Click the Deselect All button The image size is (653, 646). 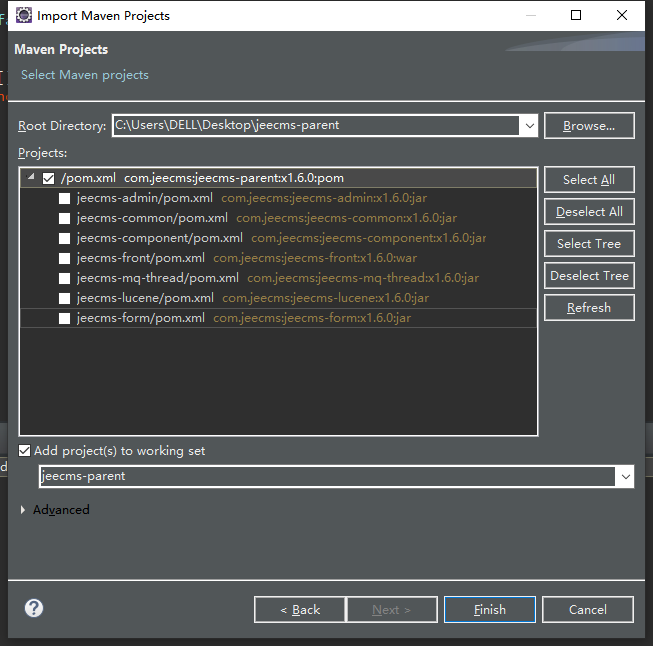click(589, 212)
